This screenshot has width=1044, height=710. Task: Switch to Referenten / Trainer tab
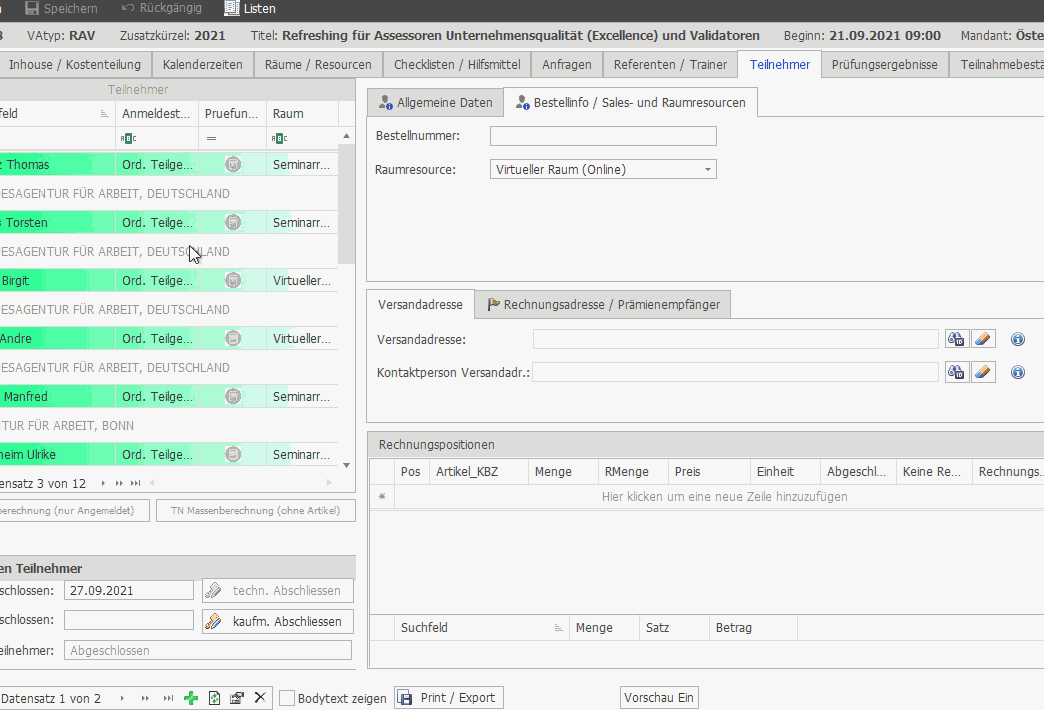(x=670, y=65)
